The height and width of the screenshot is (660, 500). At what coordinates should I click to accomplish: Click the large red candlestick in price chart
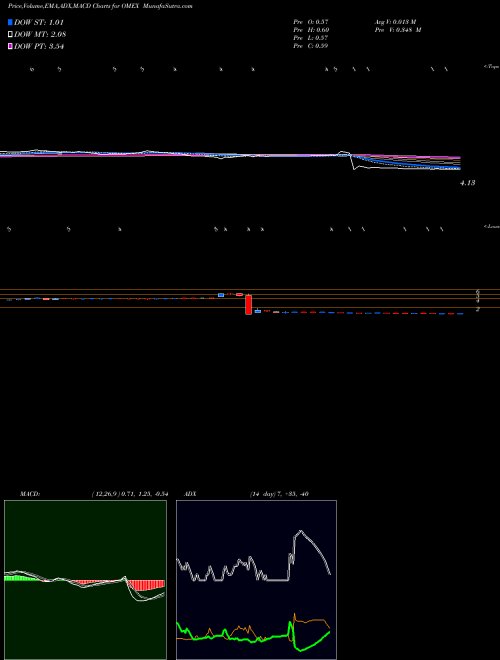[x=249, y=304]
